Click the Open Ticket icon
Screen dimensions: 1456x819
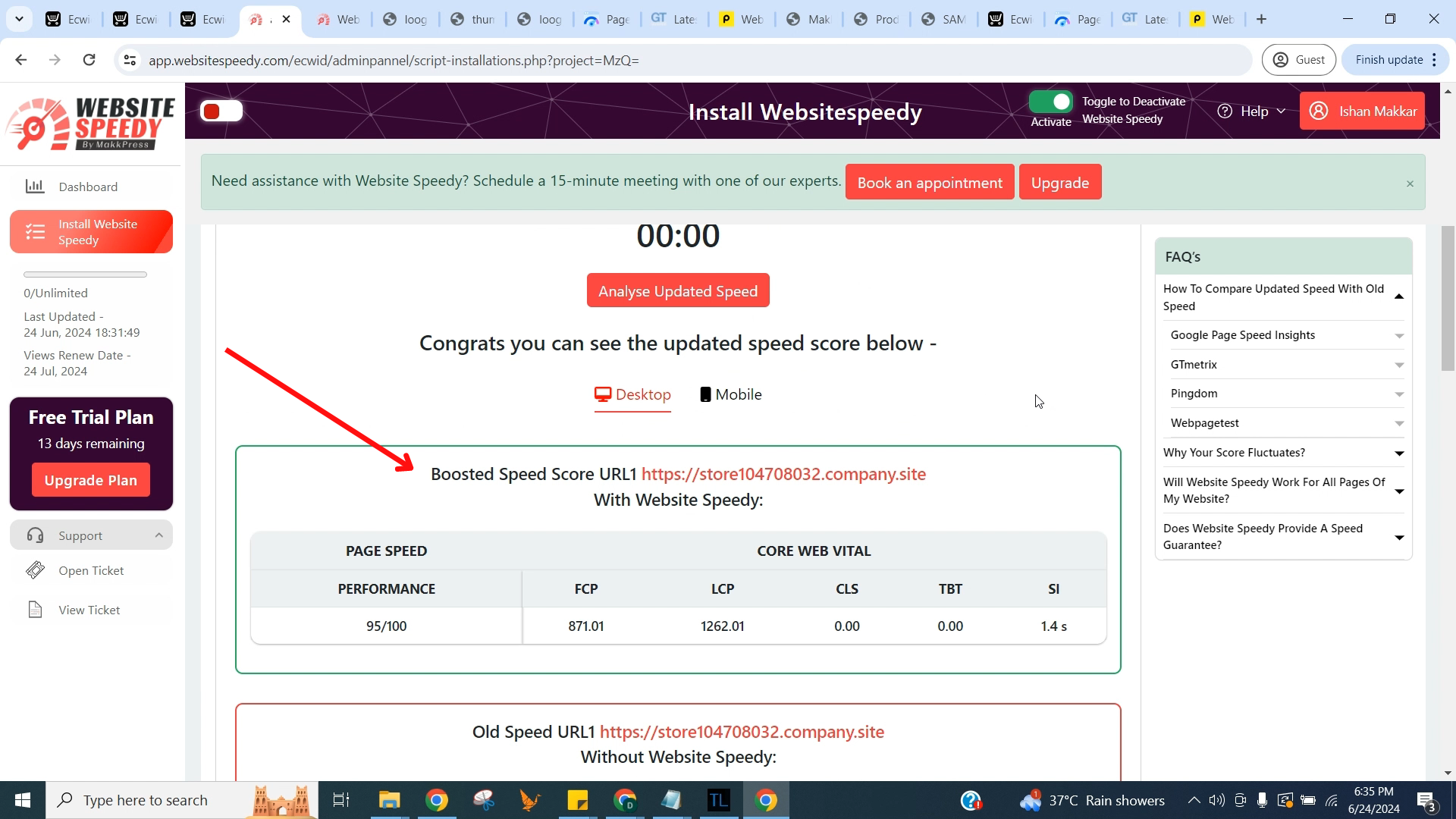[x=36, y=571]
